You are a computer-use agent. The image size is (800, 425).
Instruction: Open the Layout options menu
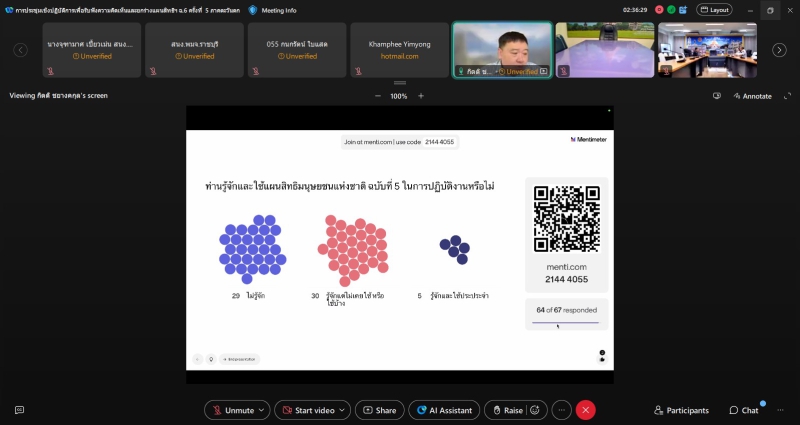713,10
